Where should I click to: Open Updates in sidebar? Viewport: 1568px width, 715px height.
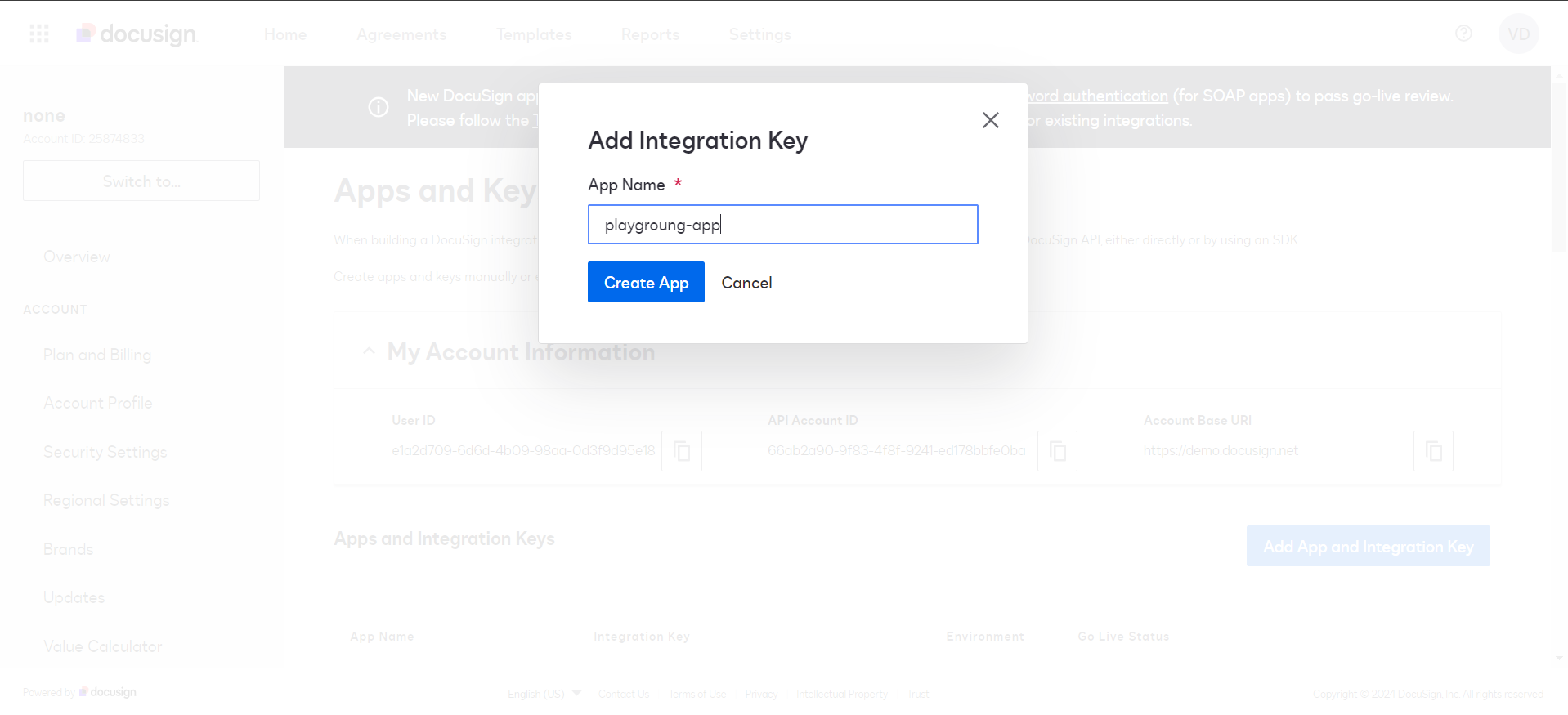click(x=74, y=597)
